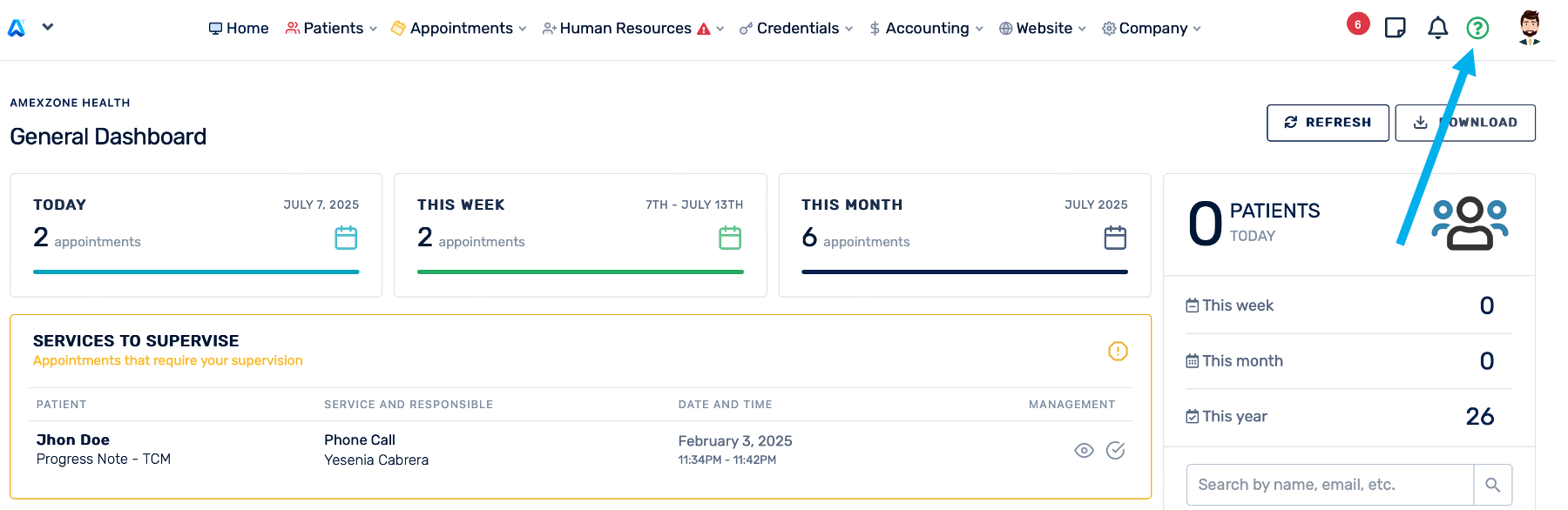Click the Download button
Image resolution: width=1568 pixels, height=510 pixels.
(1465, 123)
